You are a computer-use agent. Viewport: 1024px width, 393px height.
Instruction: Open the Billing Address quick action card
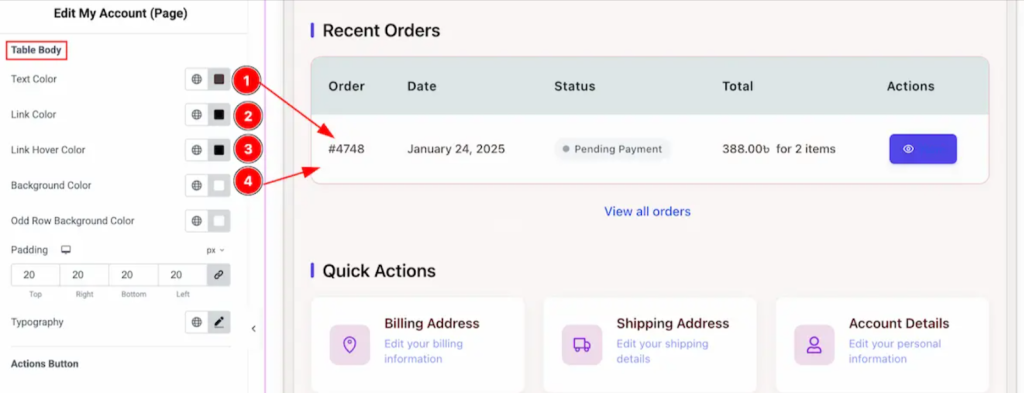[x=418, y=345]
